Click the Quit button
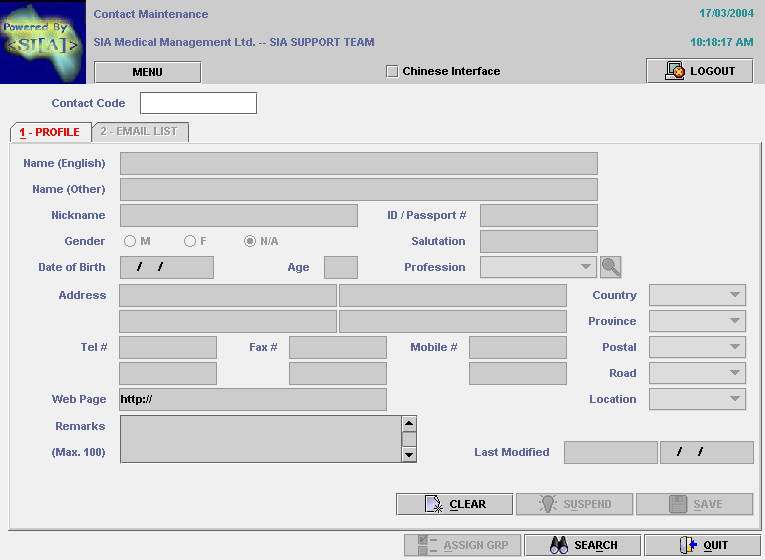 tap(702, 545)
